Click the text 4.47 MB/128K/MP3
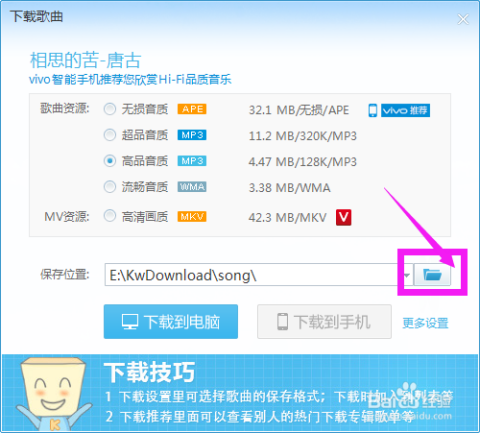The height and width of the screenshot is (433, 480). 303,162
